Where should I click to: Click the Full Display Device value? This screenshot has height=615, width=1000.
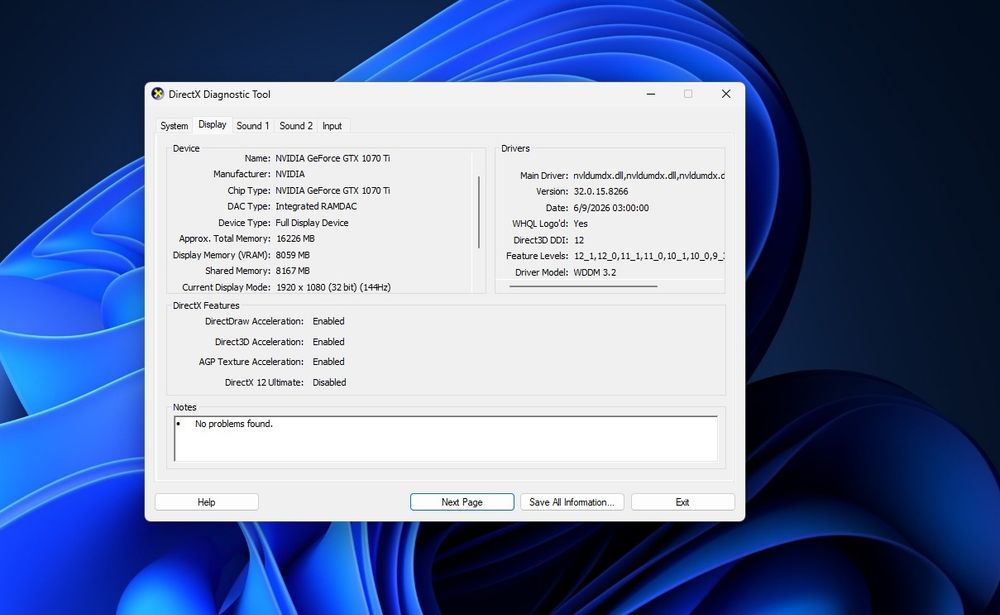pyautogui.click(x=312, y=223)
